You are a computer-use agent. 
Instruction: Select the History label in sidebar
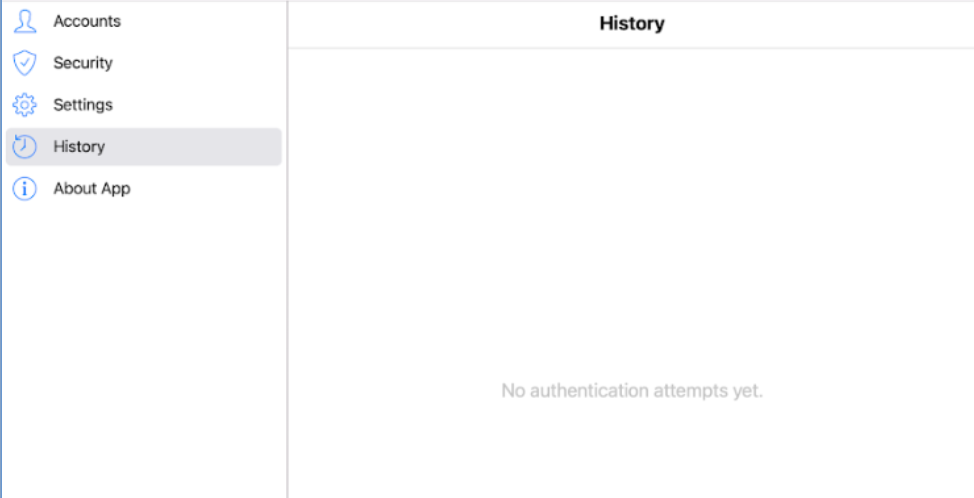click(x=79, y=147)
